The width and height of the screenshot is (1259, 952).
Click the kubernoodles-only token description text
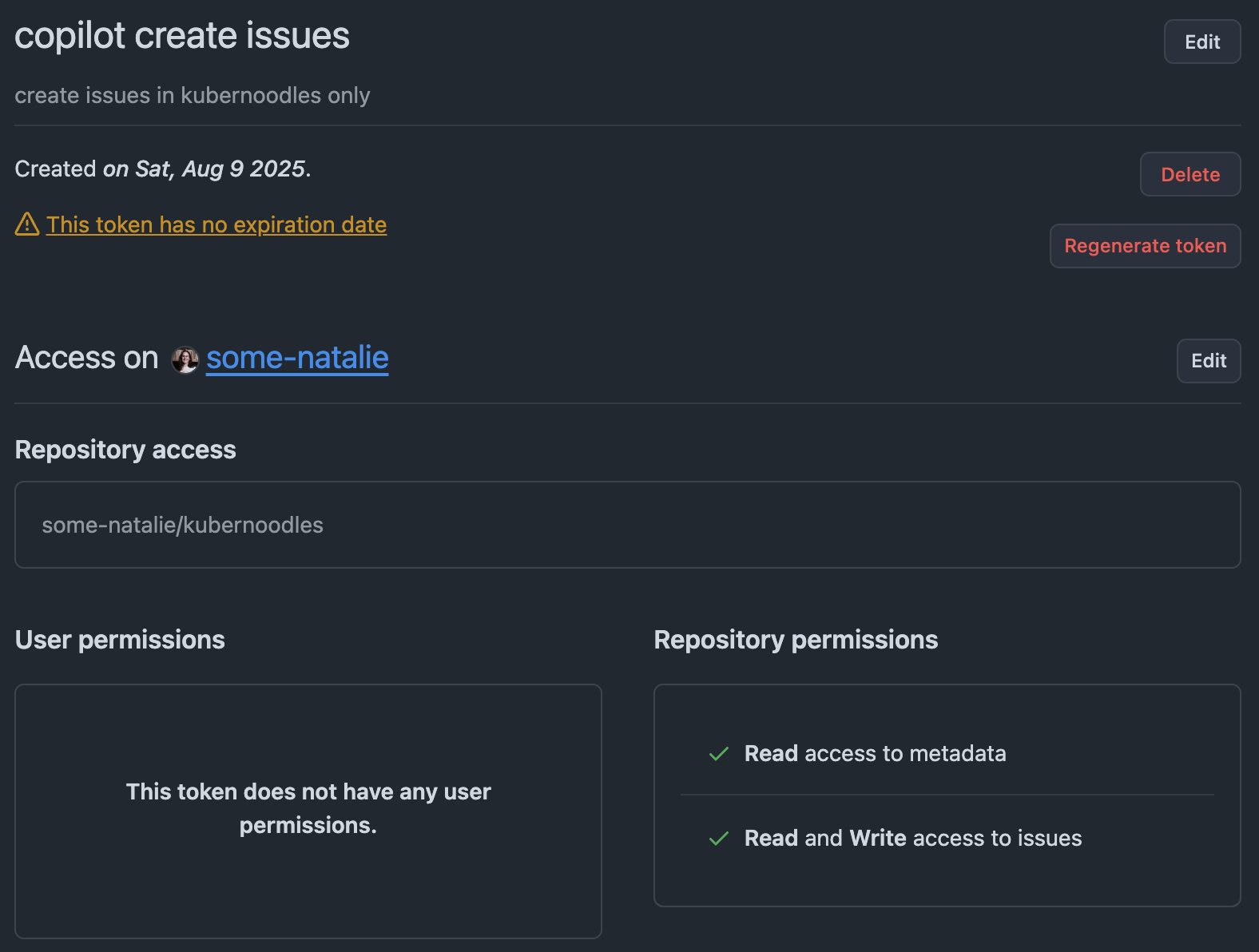coord(193,95)
